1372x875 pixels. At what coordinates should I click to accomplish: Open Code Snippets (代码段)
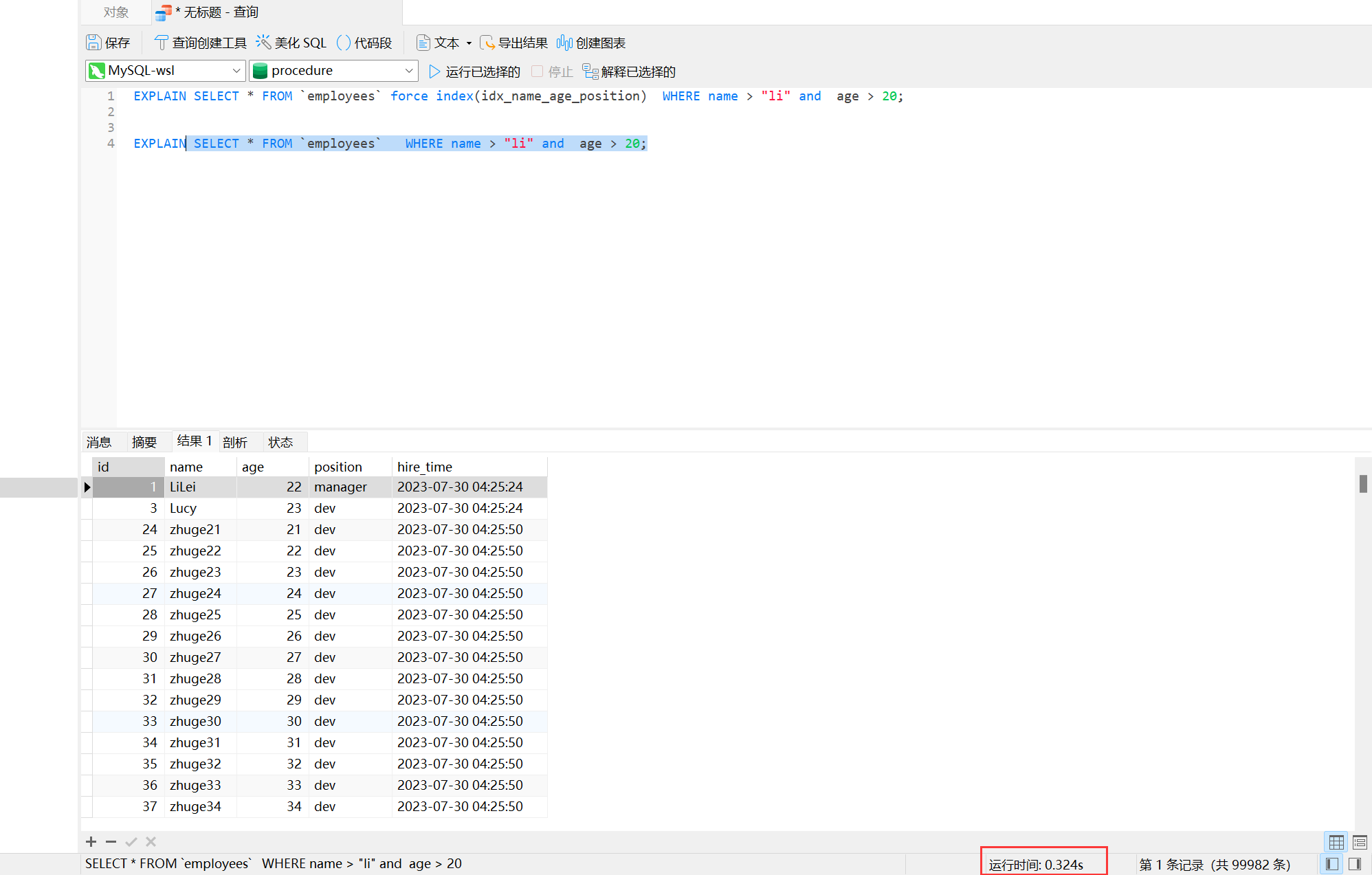tap(344, 43)
